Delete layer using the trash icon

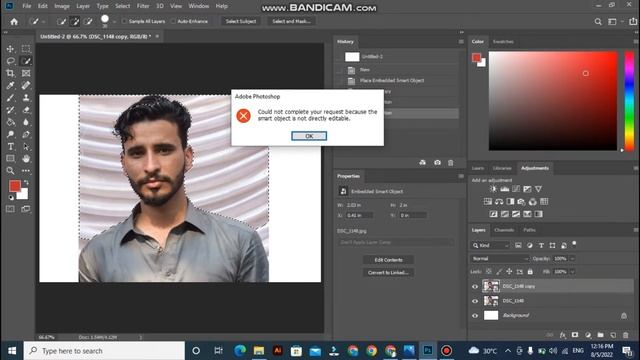coord(625,335)
